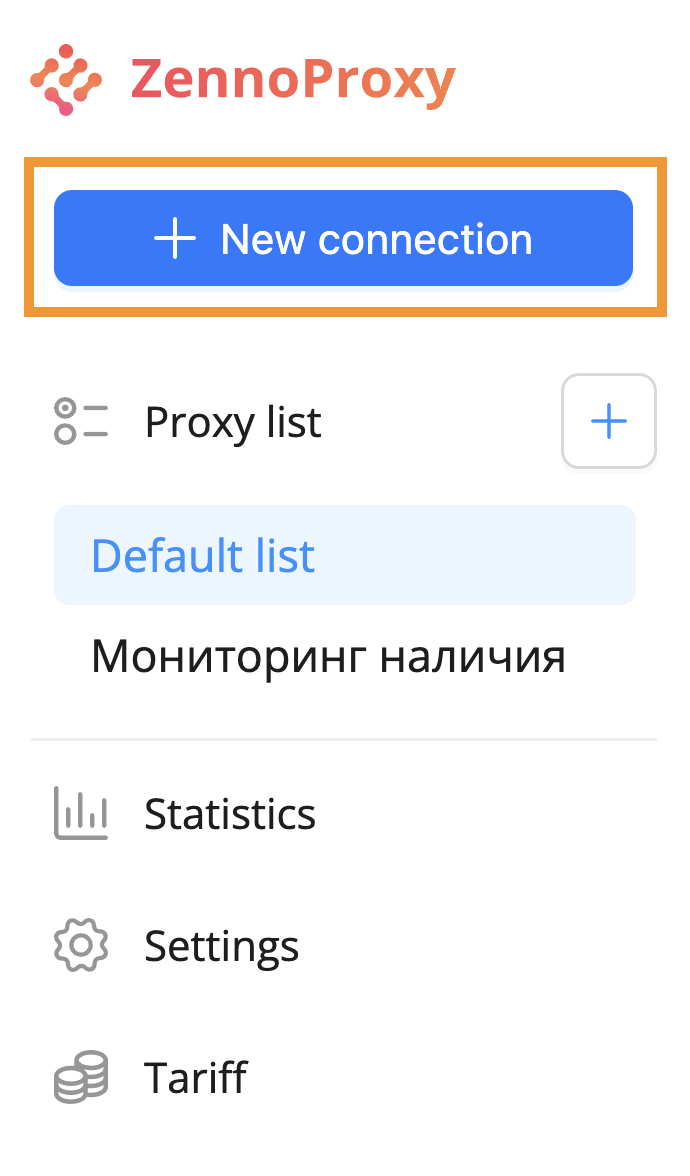Click the ZennoProxy logo icon
The image size is (690, 1176).
pyautogui.click(x=65, y=80)
